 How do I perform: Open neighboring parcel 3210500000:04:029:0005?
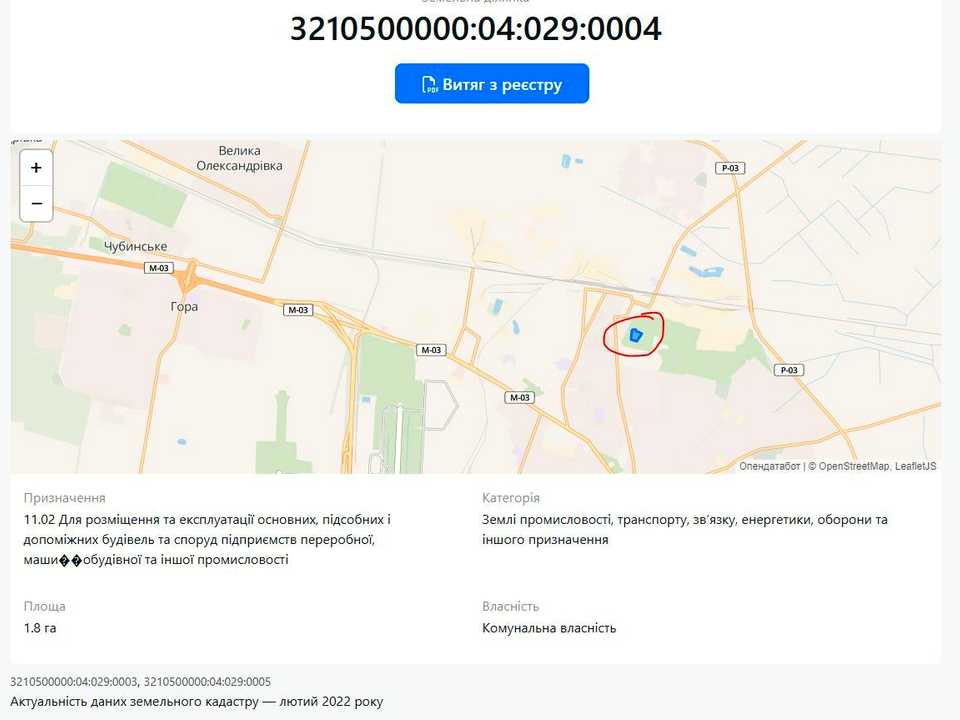[207, 681]
